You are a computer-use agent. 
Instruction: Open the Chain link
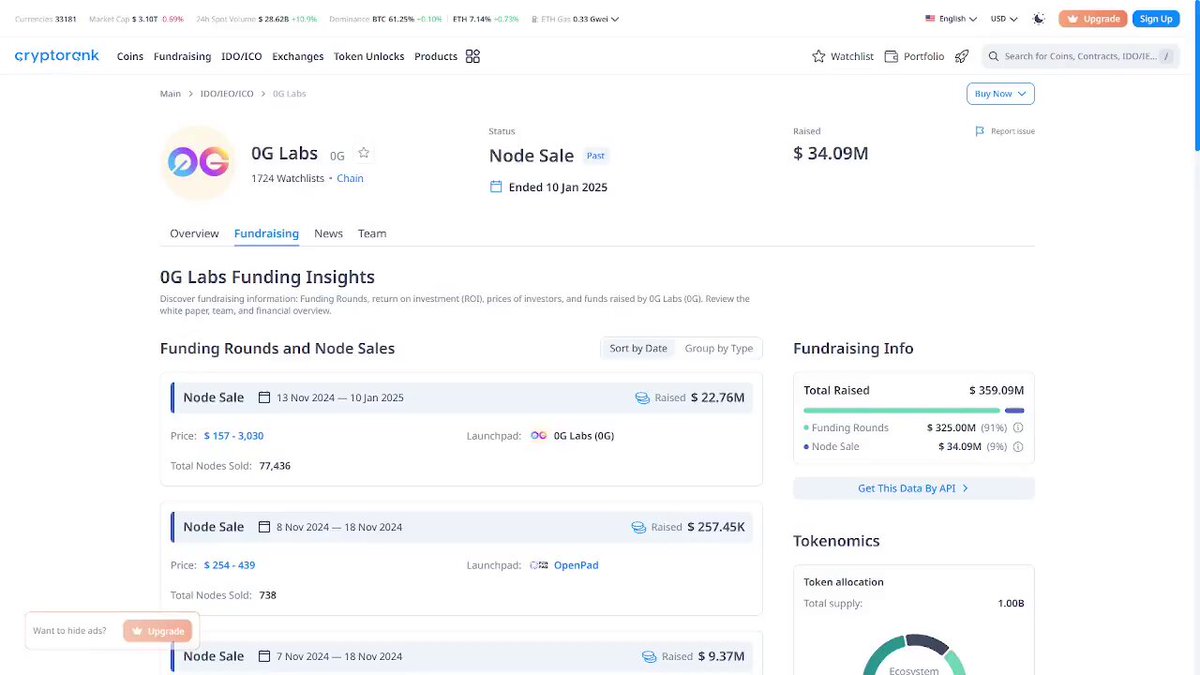pos(350,179)
